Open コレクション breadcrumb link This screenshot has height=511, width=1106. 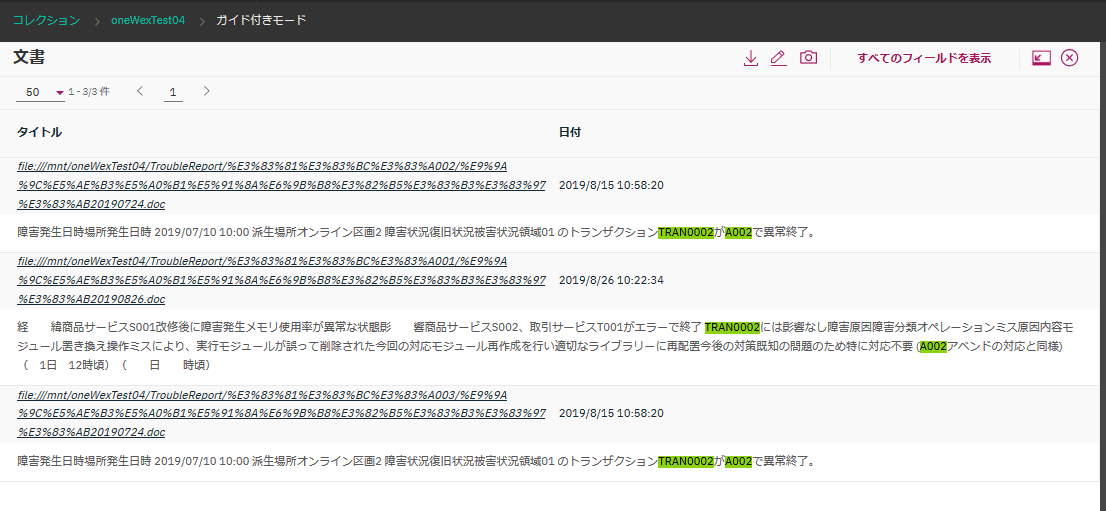tap(47, 20)
